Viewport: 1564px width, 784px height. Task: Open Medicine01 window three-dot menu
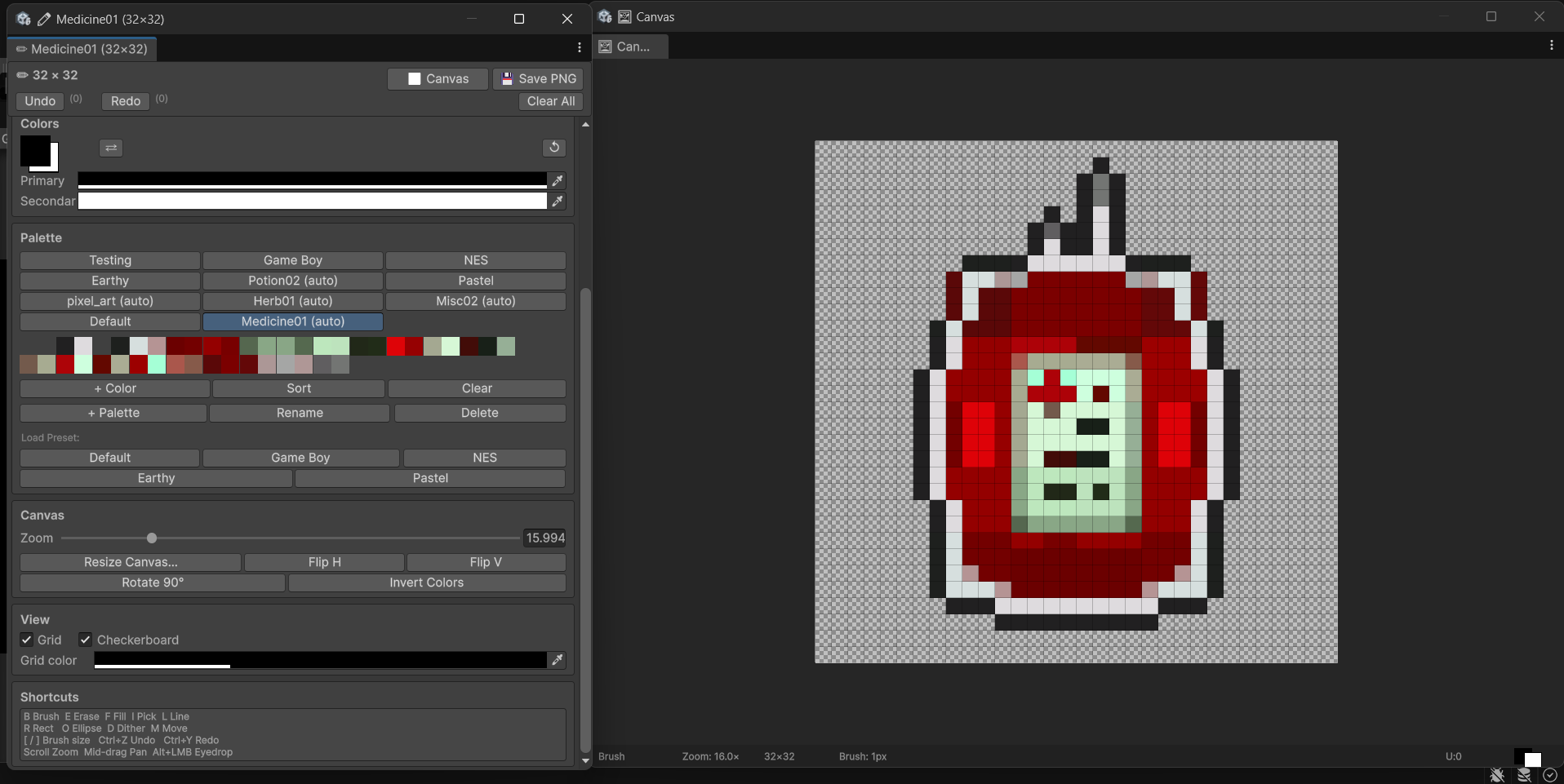pos(580,48)
